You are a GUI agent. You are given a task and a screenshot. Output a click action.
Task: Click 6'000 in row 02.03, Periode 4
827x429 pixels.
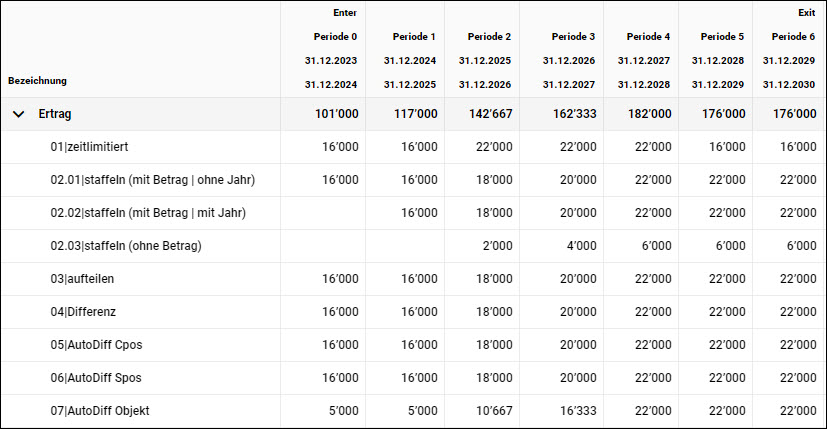[657, 246]
